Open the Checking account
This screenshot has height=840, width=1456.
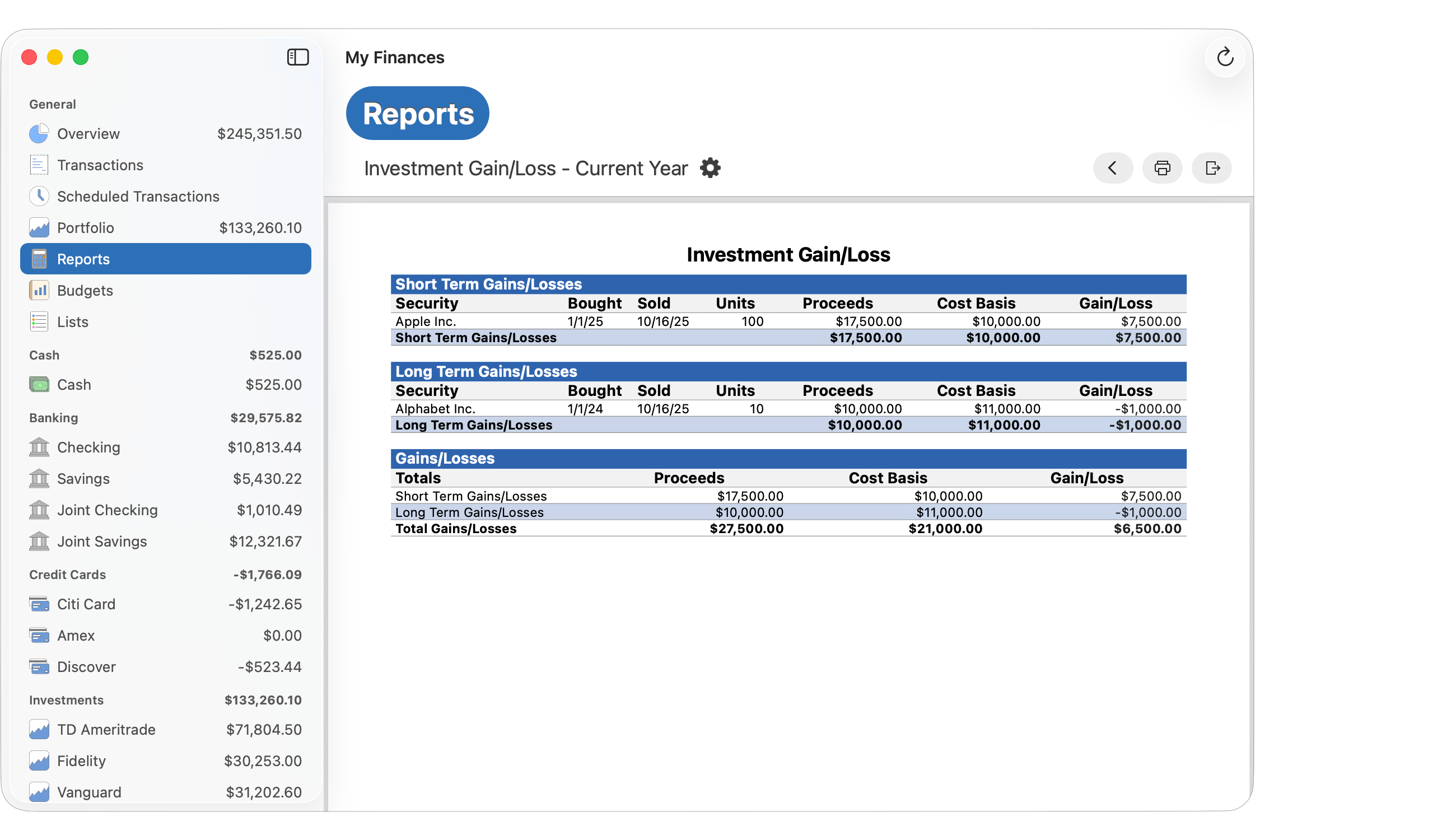tap(88, 447)
